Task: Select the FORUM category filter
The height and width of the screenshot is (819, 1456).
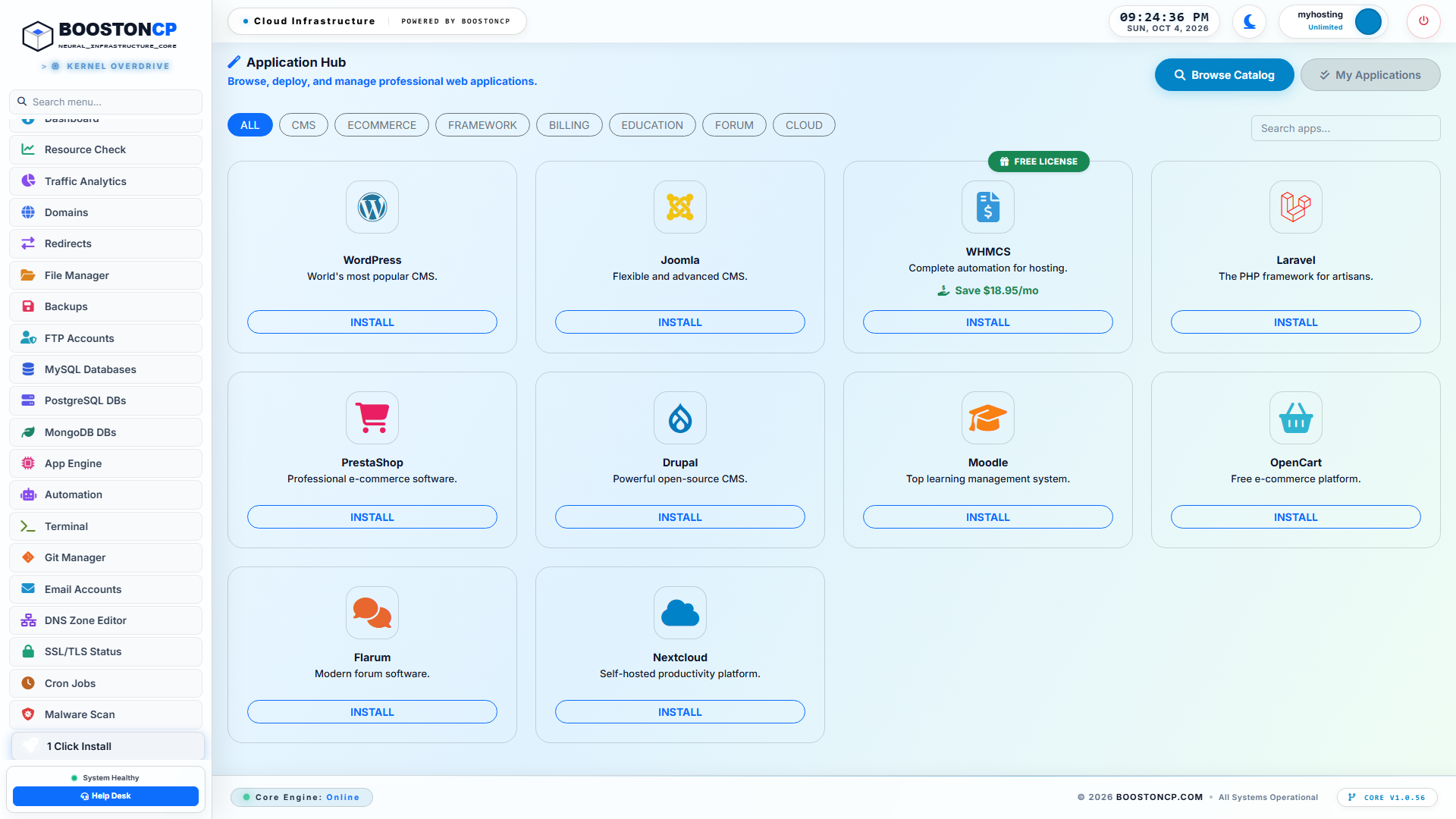Action: [734, 125]
